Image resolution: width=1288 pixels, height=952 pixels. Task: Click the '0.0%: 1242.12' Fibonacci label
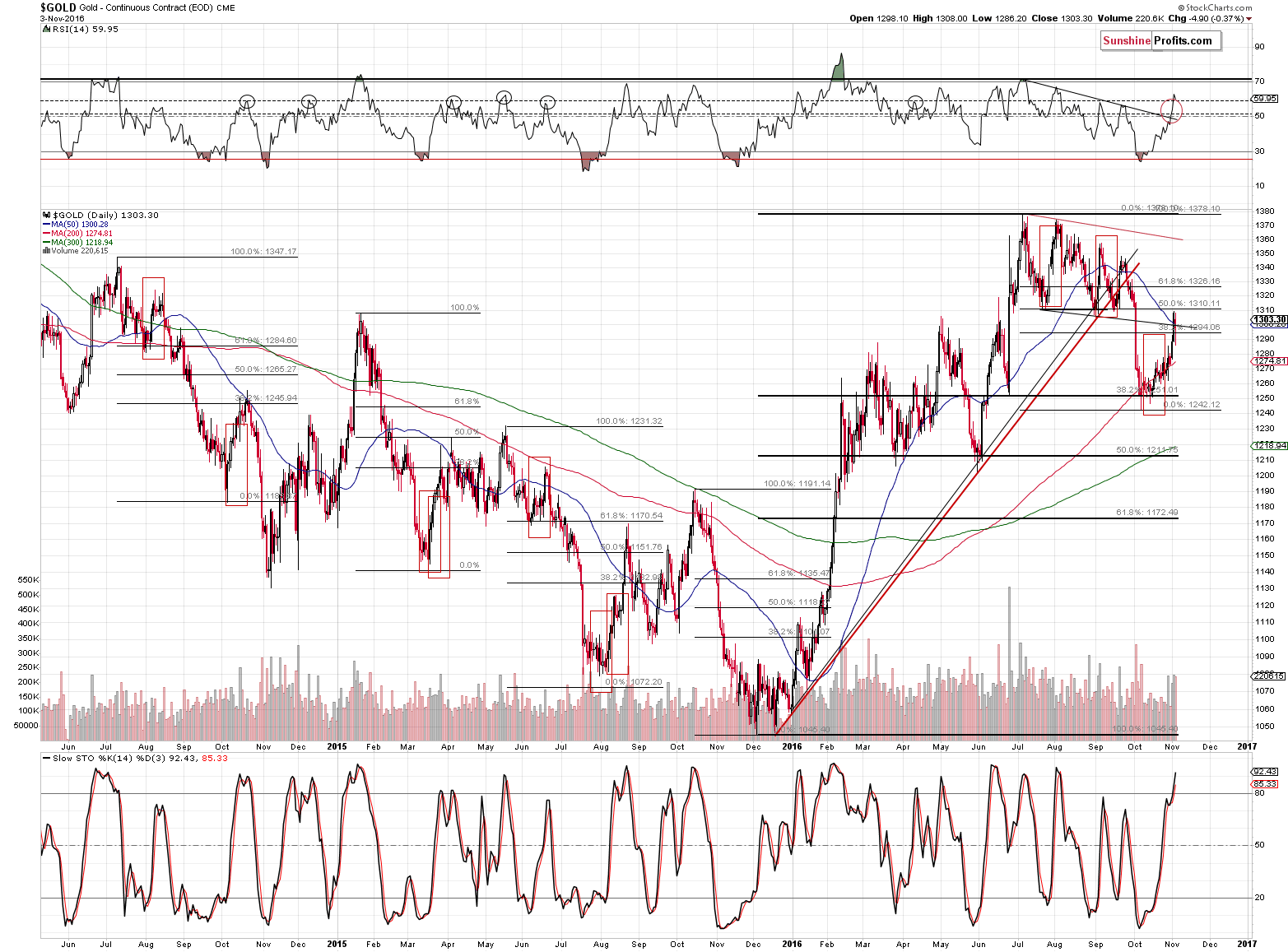(1192, 405)
